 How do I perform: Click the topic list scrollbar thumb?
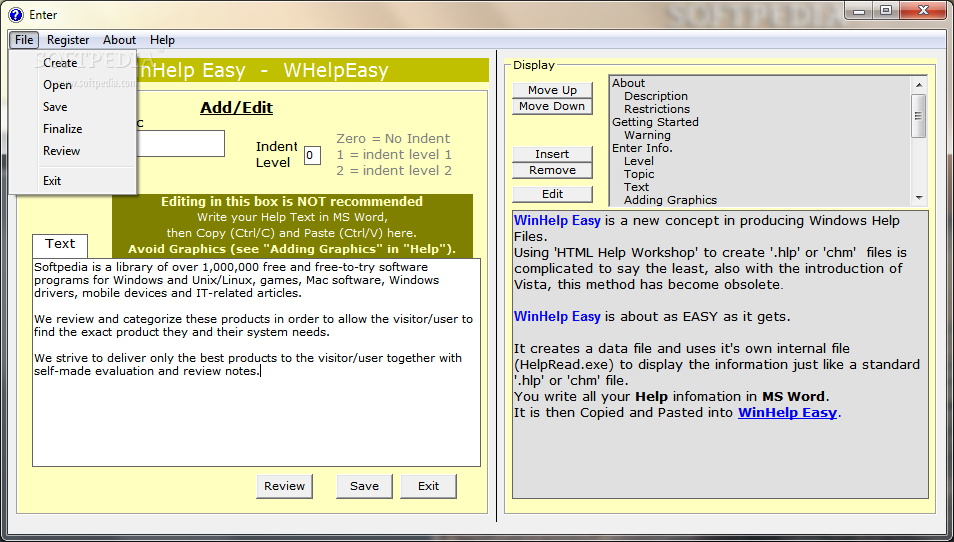(919, 116)
